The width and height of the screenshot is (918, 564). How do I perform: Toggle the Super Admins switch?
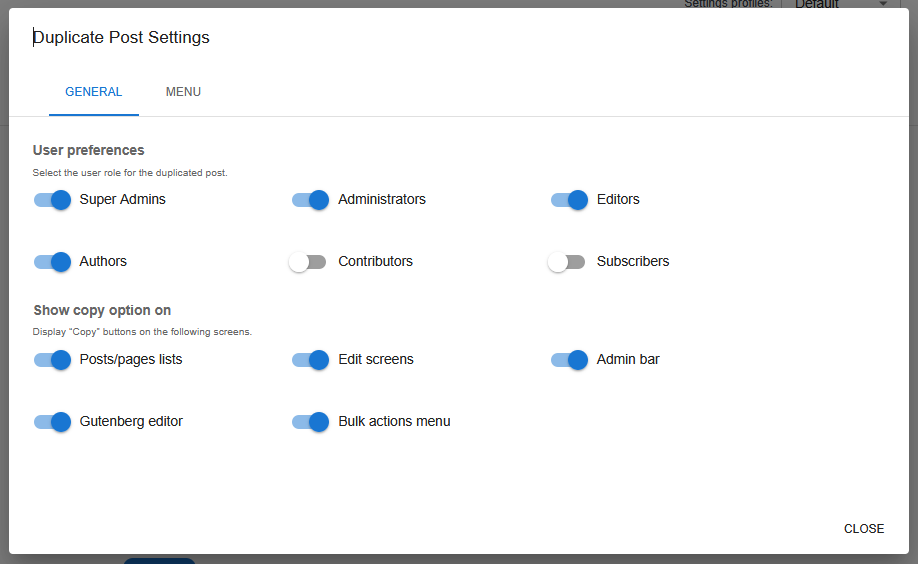(x=52, y=200)
